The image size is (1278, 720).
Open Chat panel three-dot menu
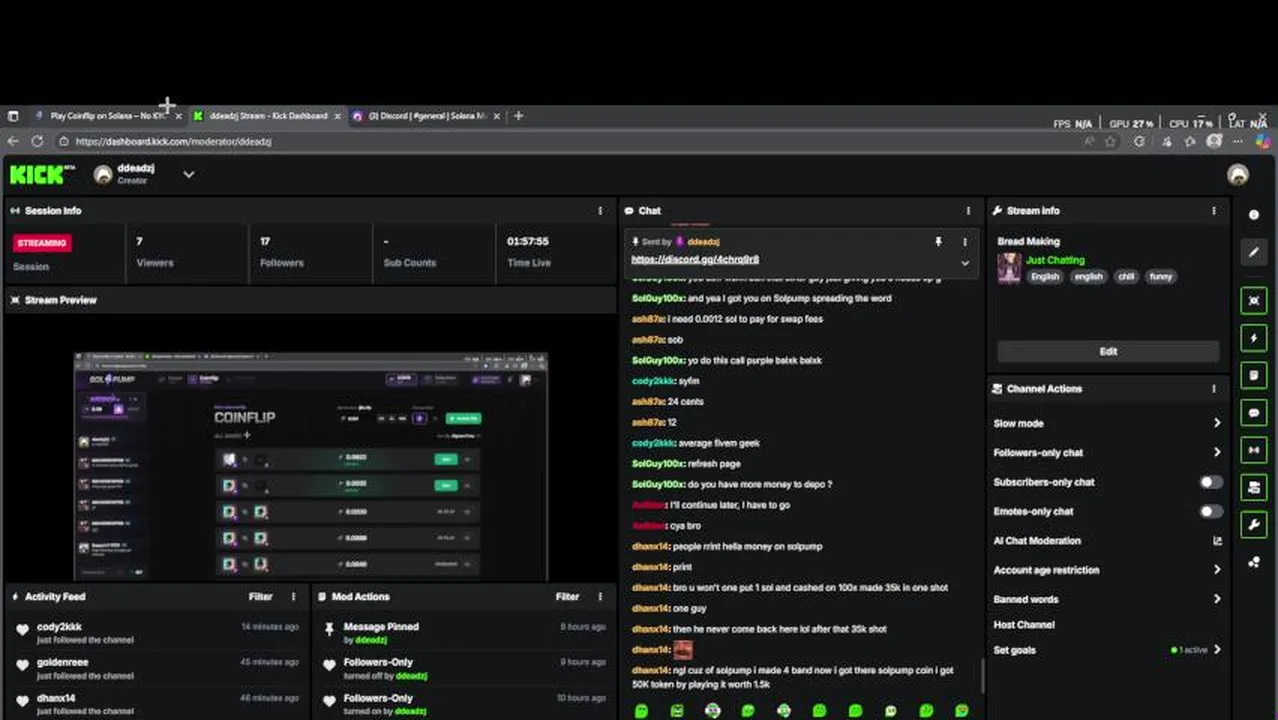pyautogui.click(x=968, y=211)
